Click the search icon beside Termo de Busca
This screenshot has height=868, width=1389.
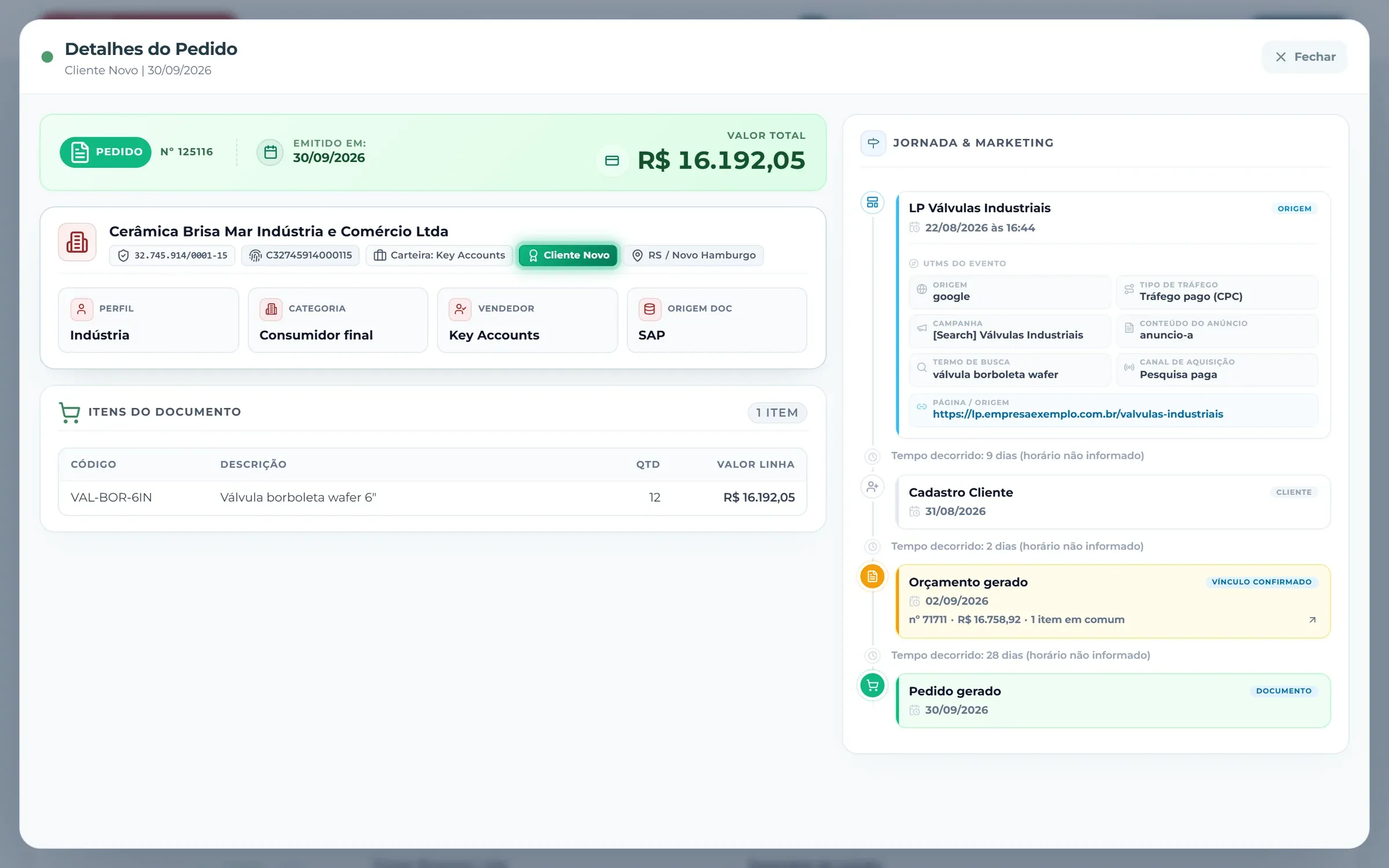tap(922, 367)
